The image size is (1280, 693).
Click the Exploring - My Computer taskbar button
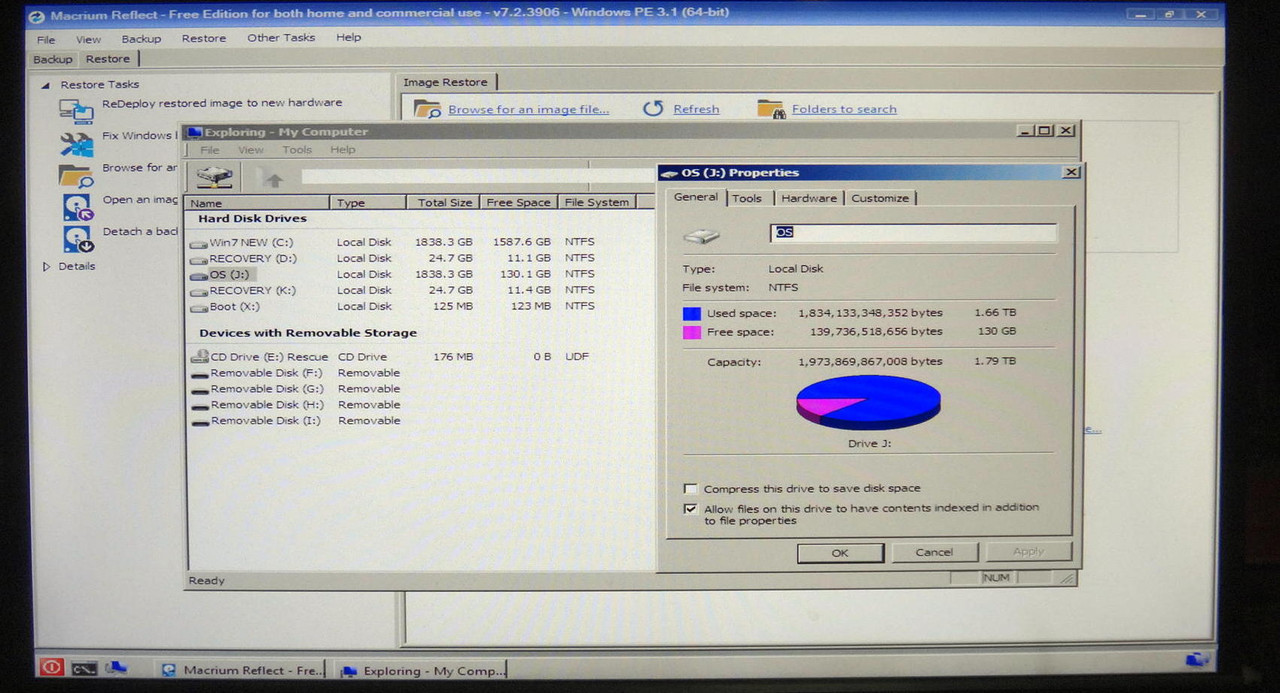[x=422, y=671]
